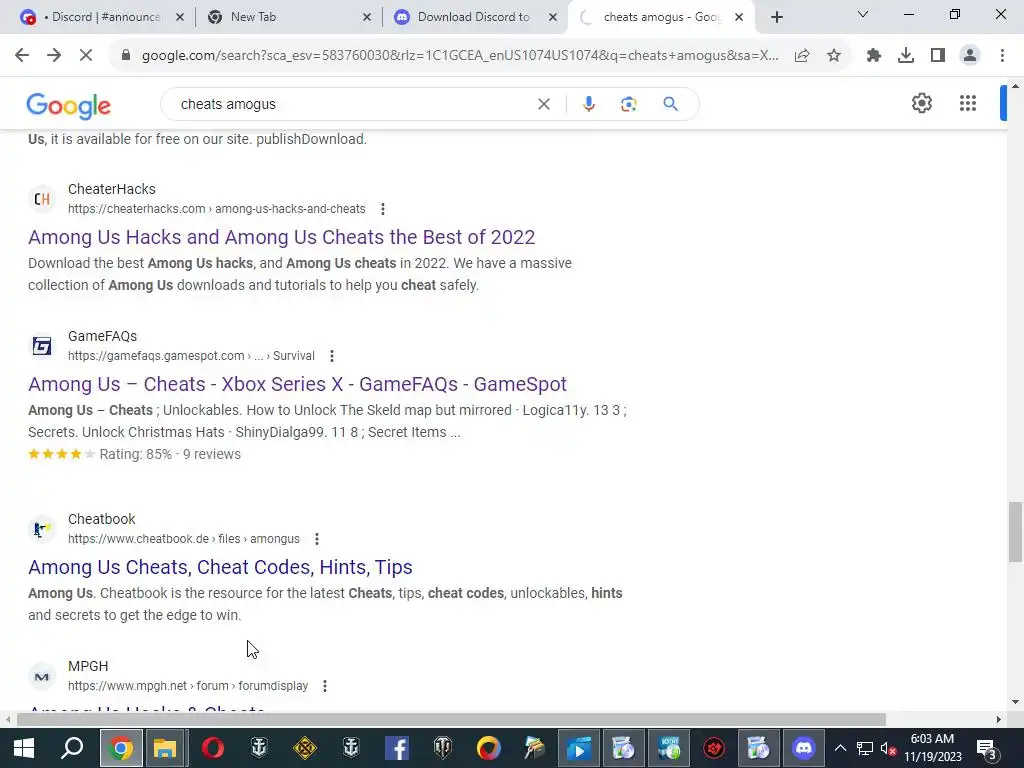Open Among Us Hacks and Cheats 2022 result
Image resolution: width=1024 pixels, height=768 pixels.
point(281,237)
